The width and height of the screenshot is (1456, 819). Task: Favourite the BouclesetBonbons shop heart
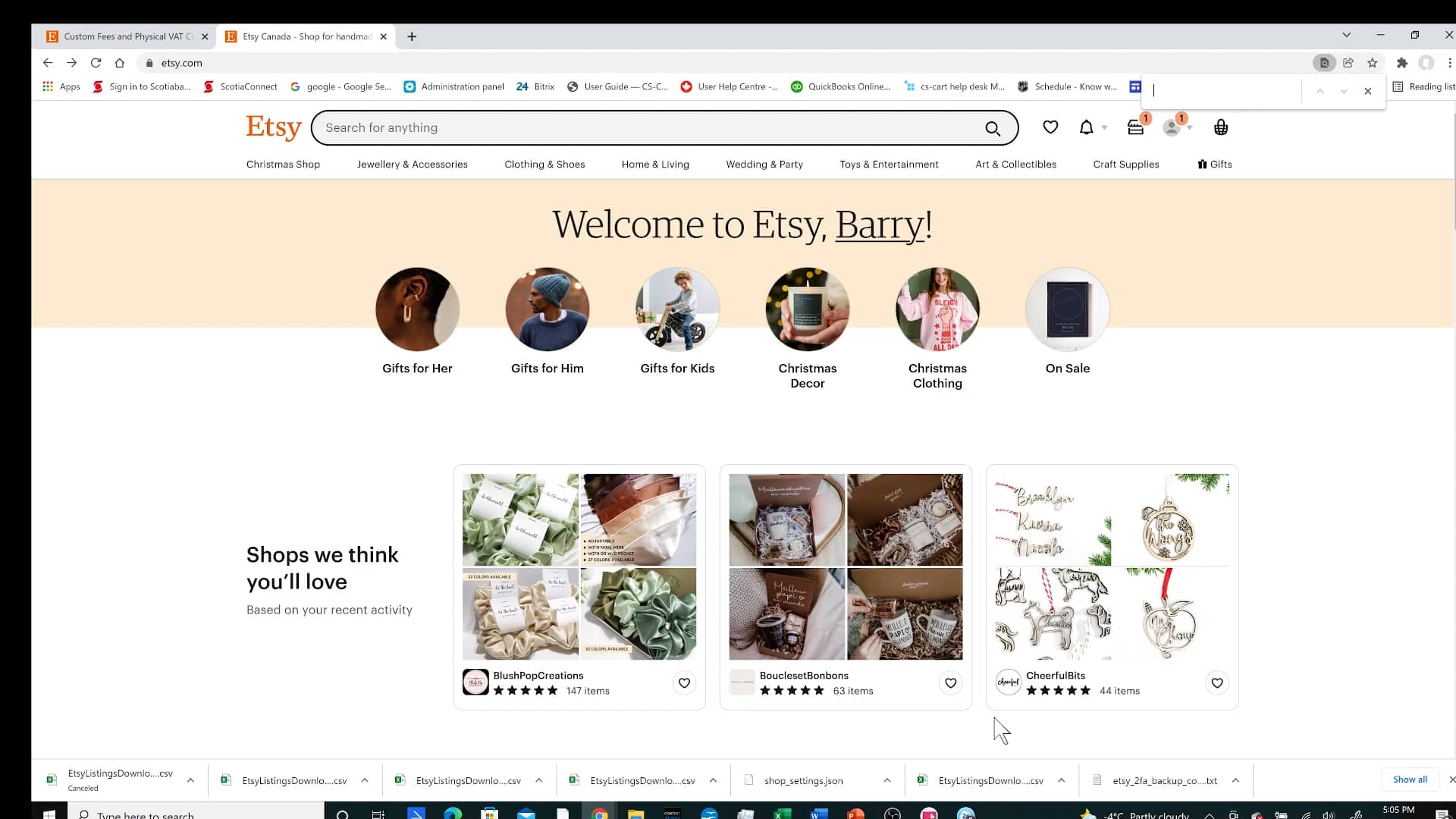coord(950,682)
